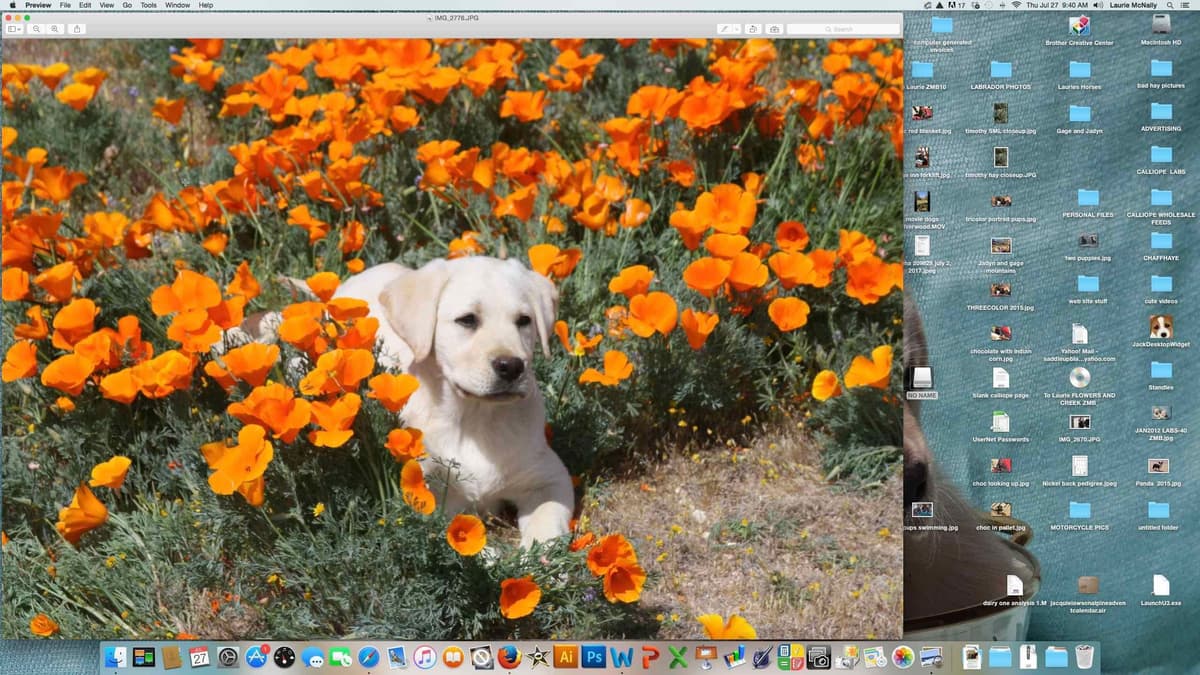
Task: Click the rotate button in Preview toolbar
Action: [753, 29]
